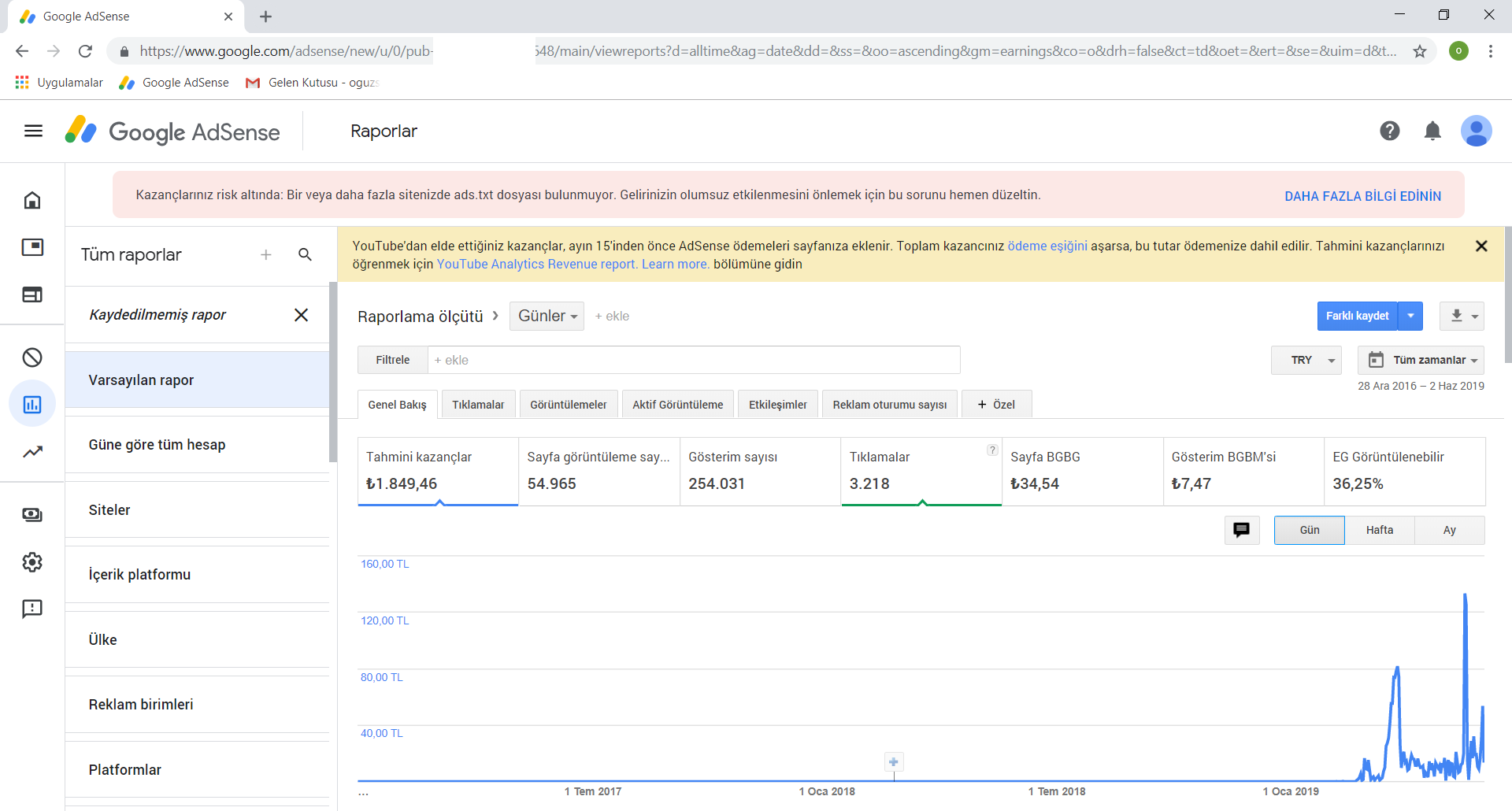Screen dimensions: 1512x811
Task: Open the Chrome menu dots
Action: tap(1491, 51)
